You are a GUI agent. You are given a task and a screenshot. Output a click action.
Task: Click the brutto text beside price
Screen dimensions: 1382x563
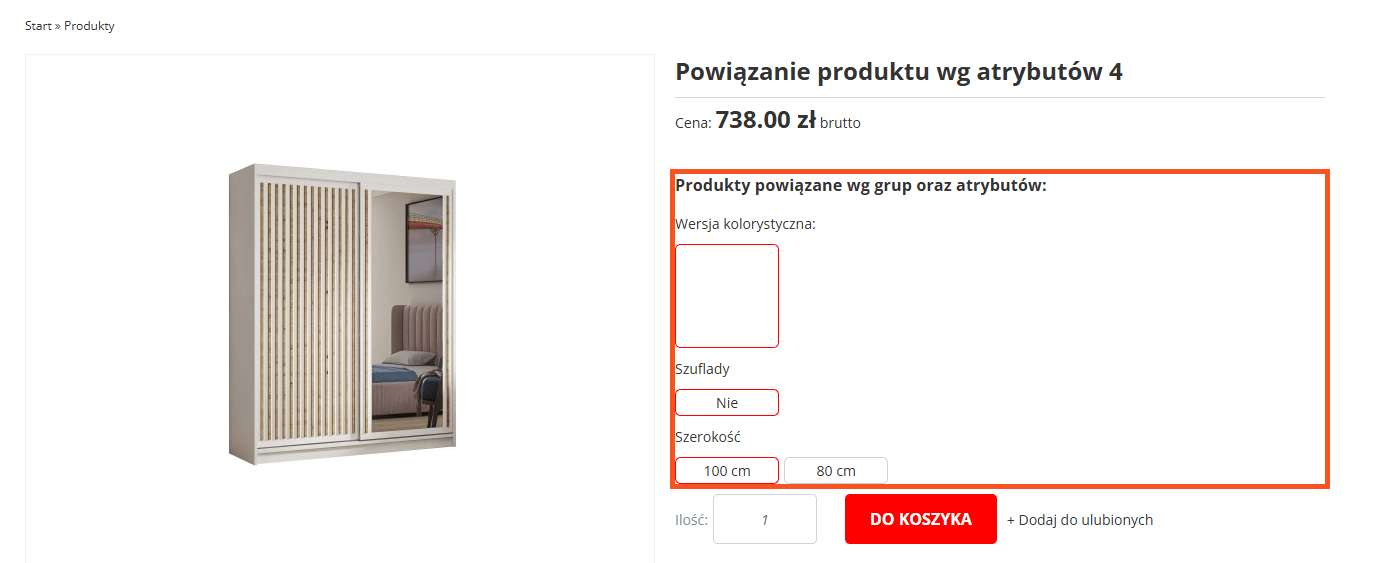click(x=840, y=123)
